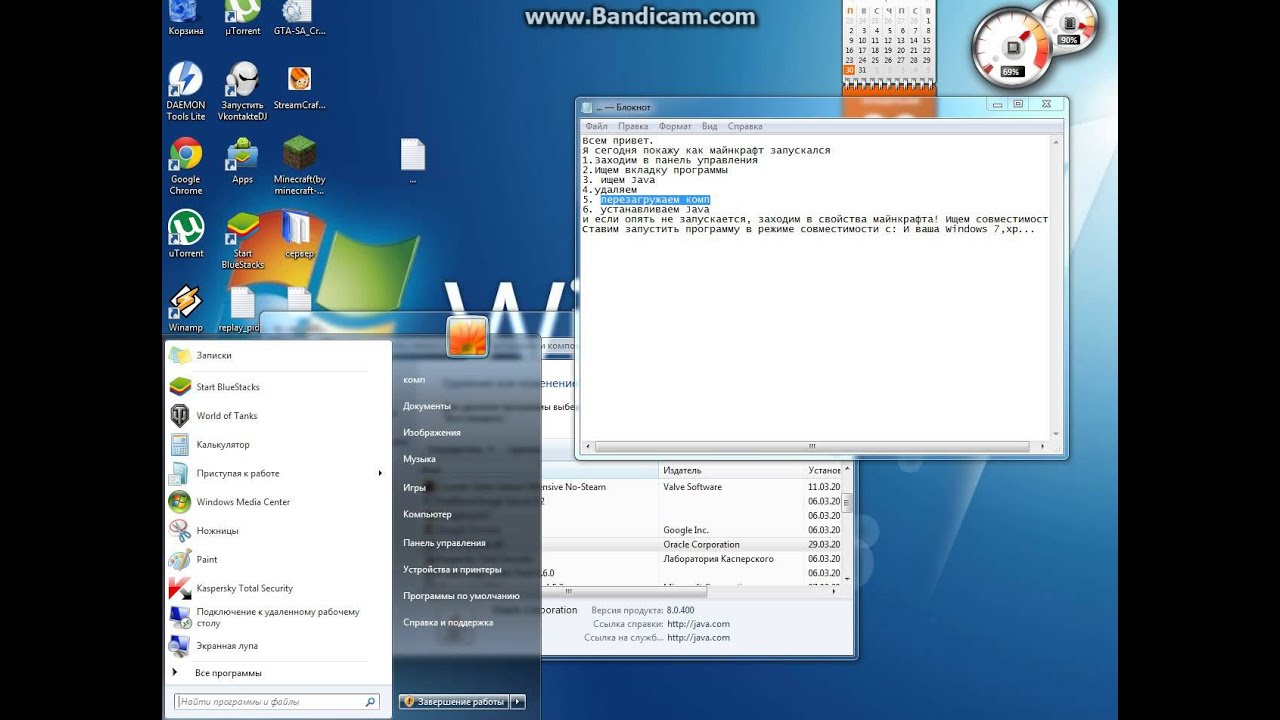This screenshot has height=720, width=1280.
Task: Open the uTorrent icon beside Start BlueStacks
Action: point(185,234)
